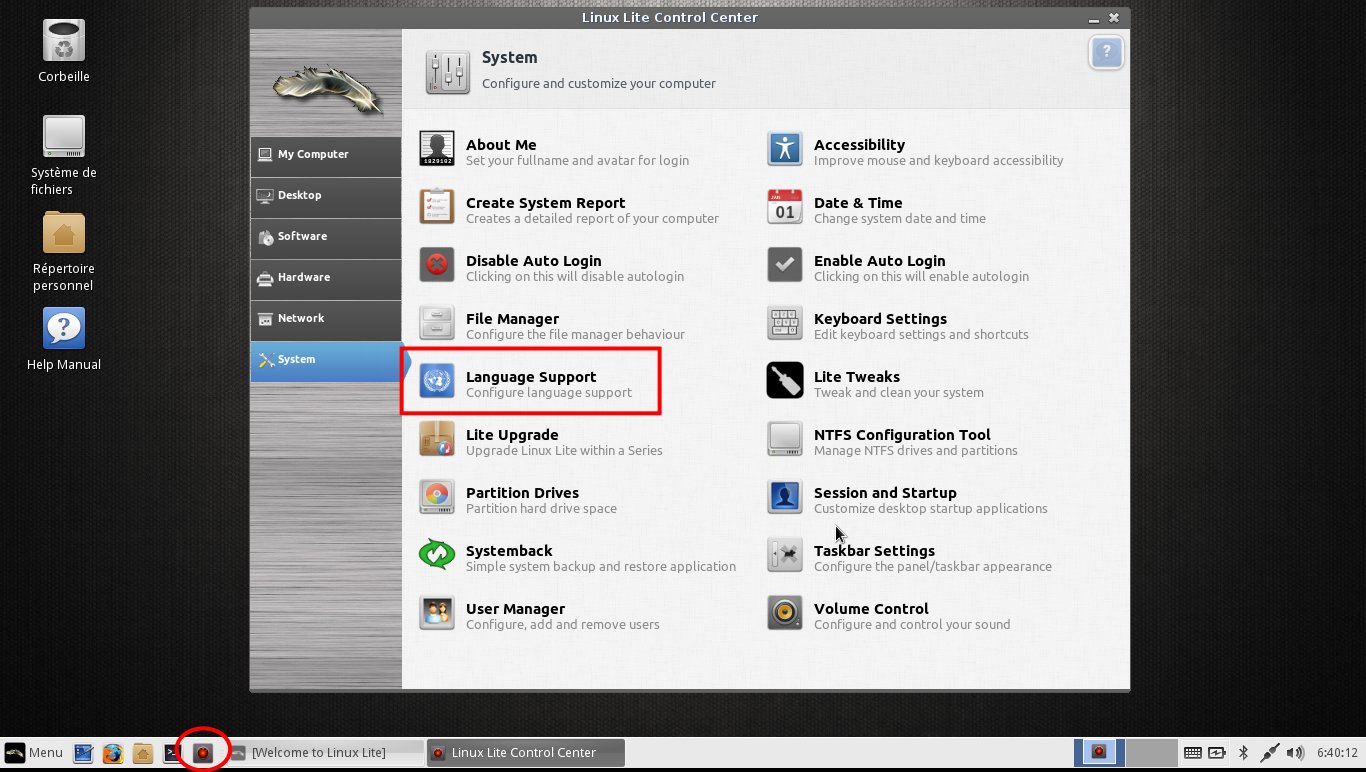This screenshot has height=772, width=1366.
Task: Click 'Customize desktop startup applications' text
Action: pos(931,509)
